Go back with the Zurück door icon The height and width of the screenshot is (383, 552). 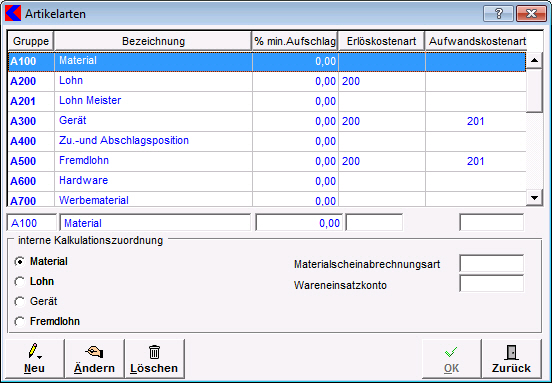[511, 358]
